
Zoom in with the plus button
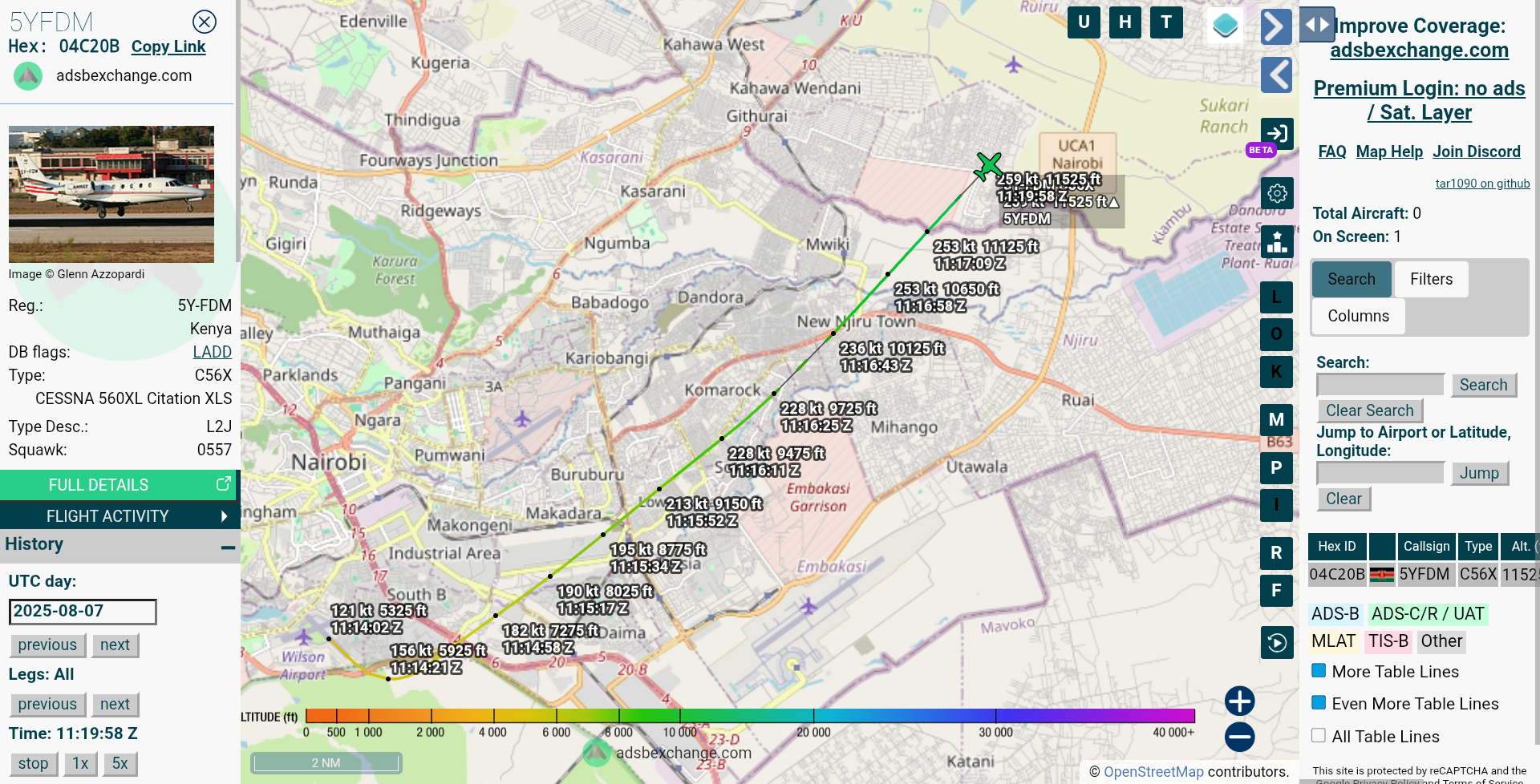[x=1239, y=701]
